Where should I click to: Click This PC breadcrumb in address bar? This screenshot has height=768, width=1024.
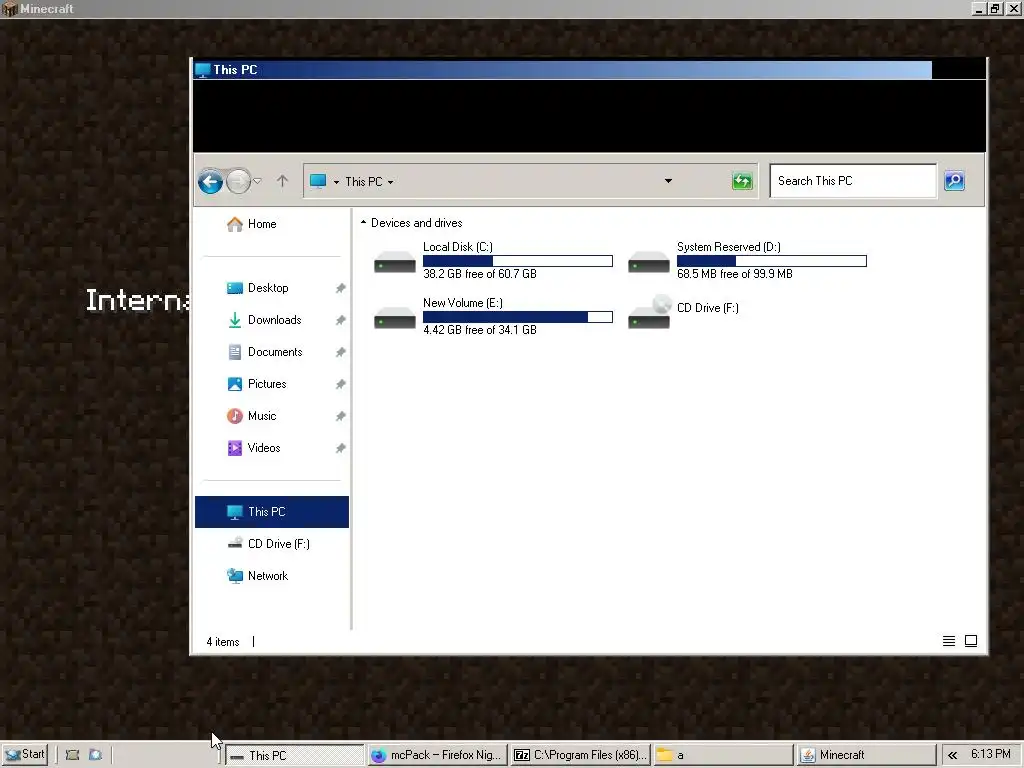tap(364, 182)
